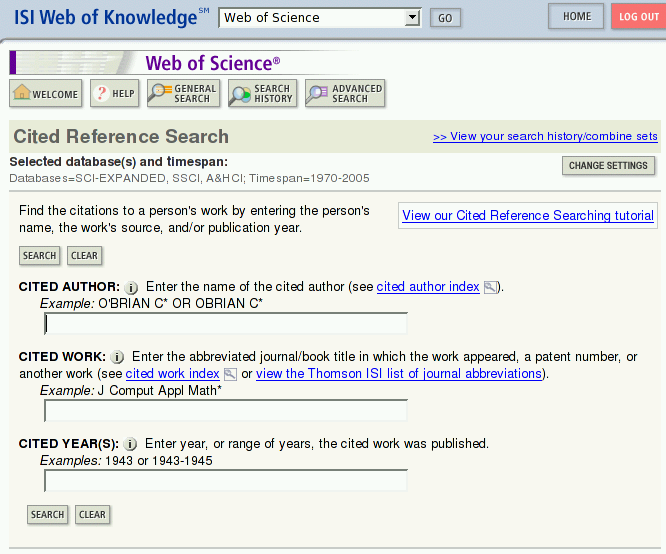Expand the Web of Science product dropdown

(x=412, y=18)
